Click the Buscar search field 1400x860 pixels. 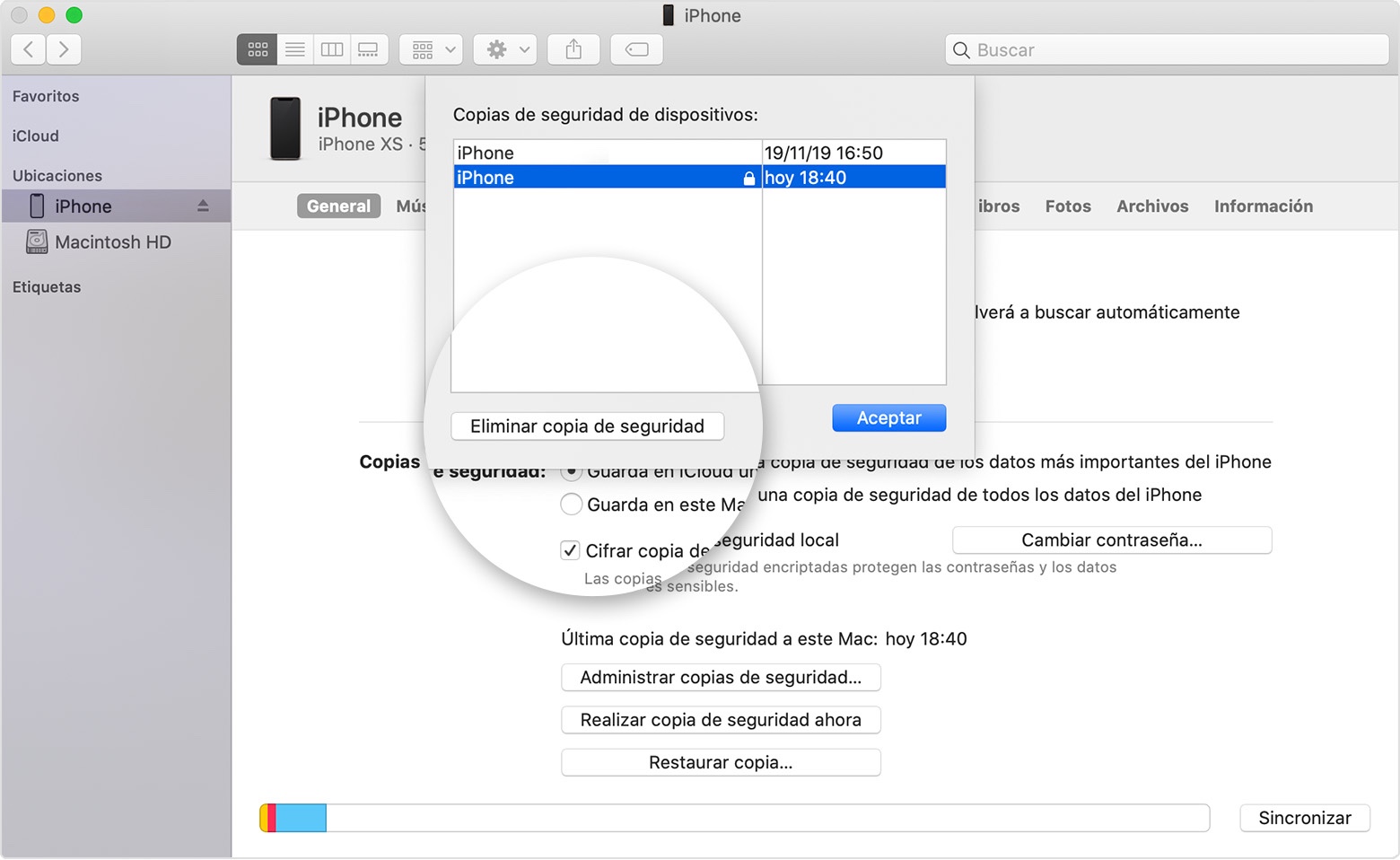[x=1167, y=50]
